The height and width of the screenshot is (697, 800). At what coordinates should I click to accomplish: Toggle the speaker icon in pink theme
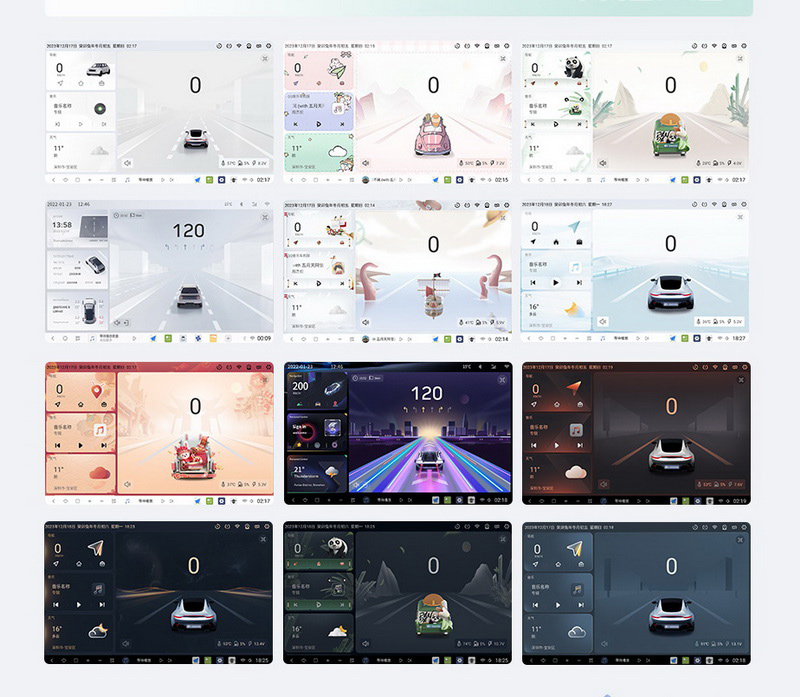[365, 162]
